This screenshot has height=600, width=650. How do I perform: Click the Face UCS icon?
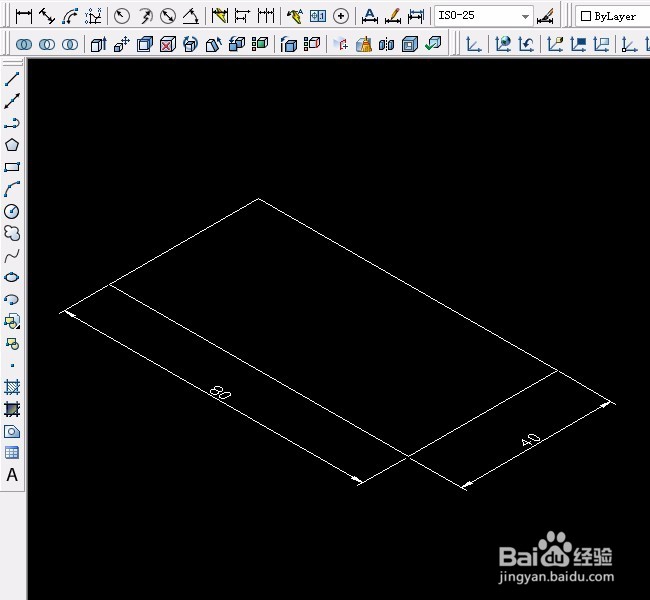click(x=555, y=44)
